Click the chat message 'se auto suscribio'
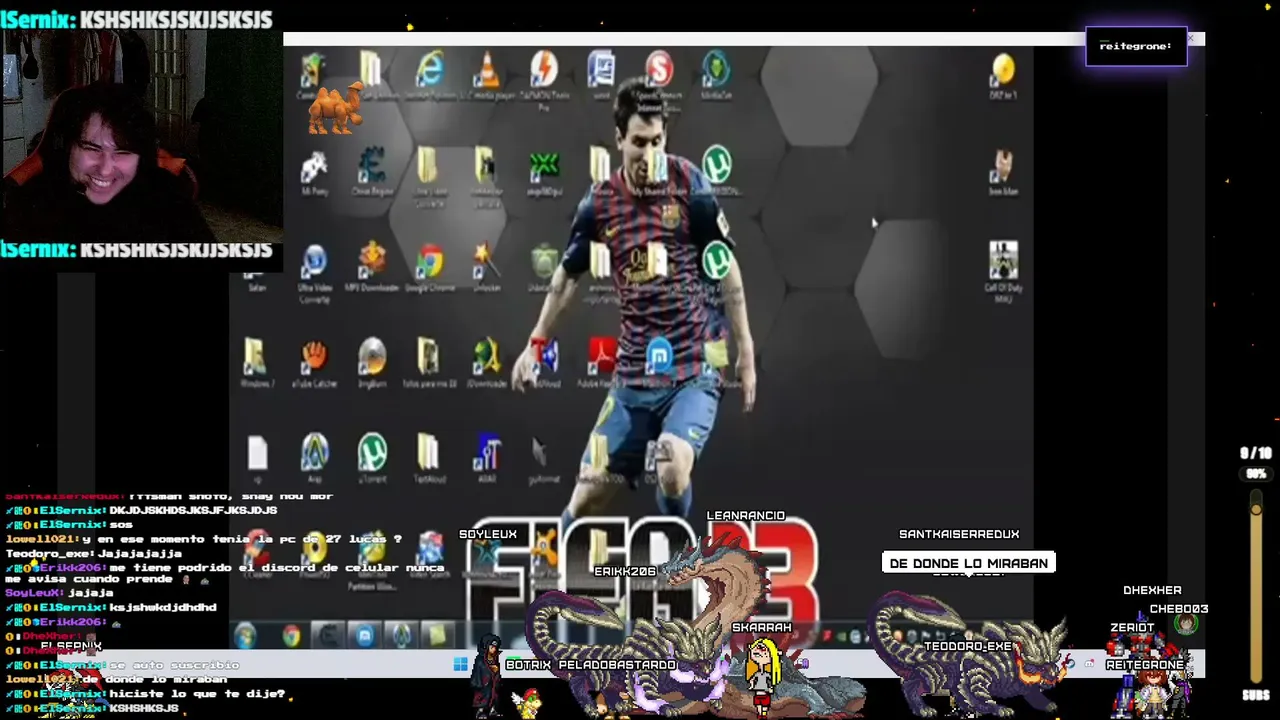Image resolution: width=1280 pixels, height=720 pixels. click(174, 665)
